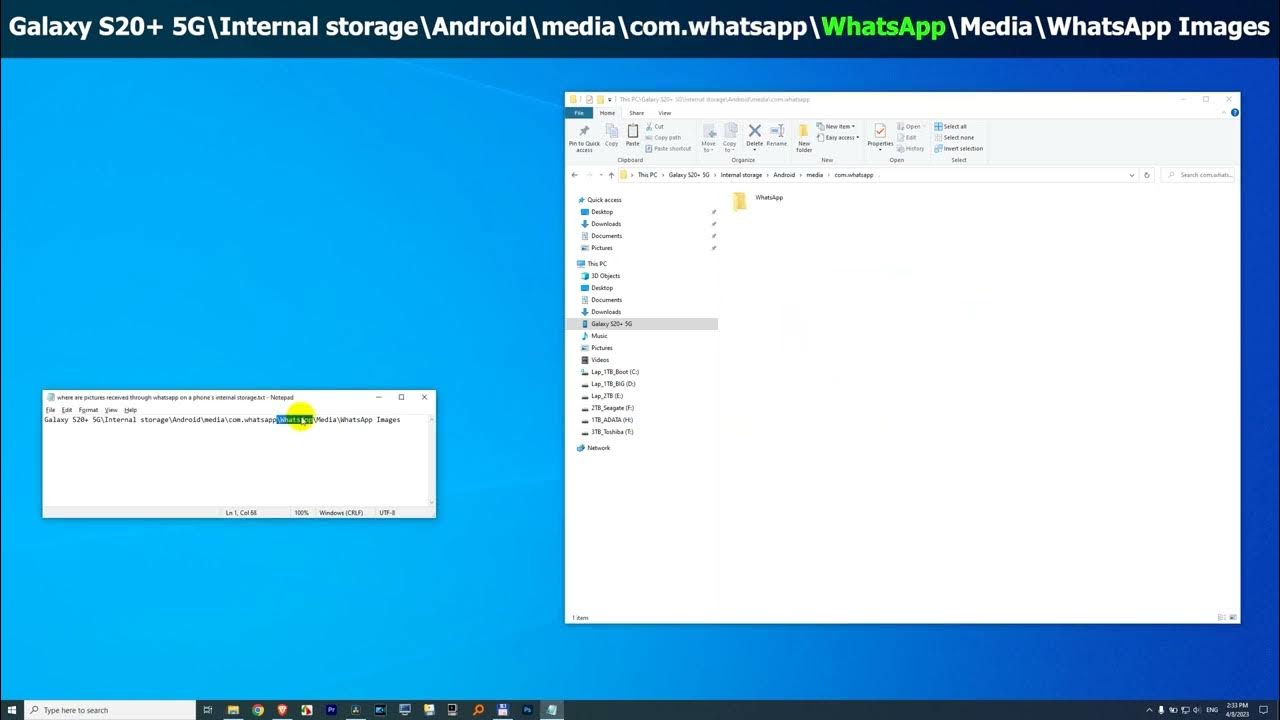
Task: Click Internal storage in the address bar
Action: click(x=741, y=175)
